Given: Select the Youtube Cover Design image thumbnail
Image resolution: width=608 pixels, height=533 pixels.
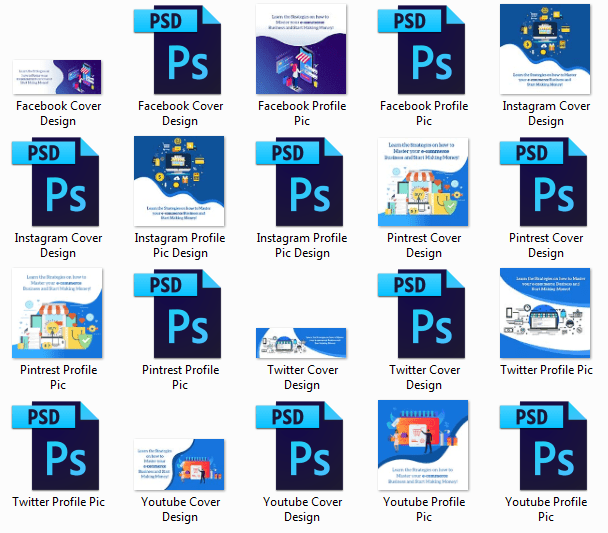Looking at the screenshot, I should (x=179, y=464).
